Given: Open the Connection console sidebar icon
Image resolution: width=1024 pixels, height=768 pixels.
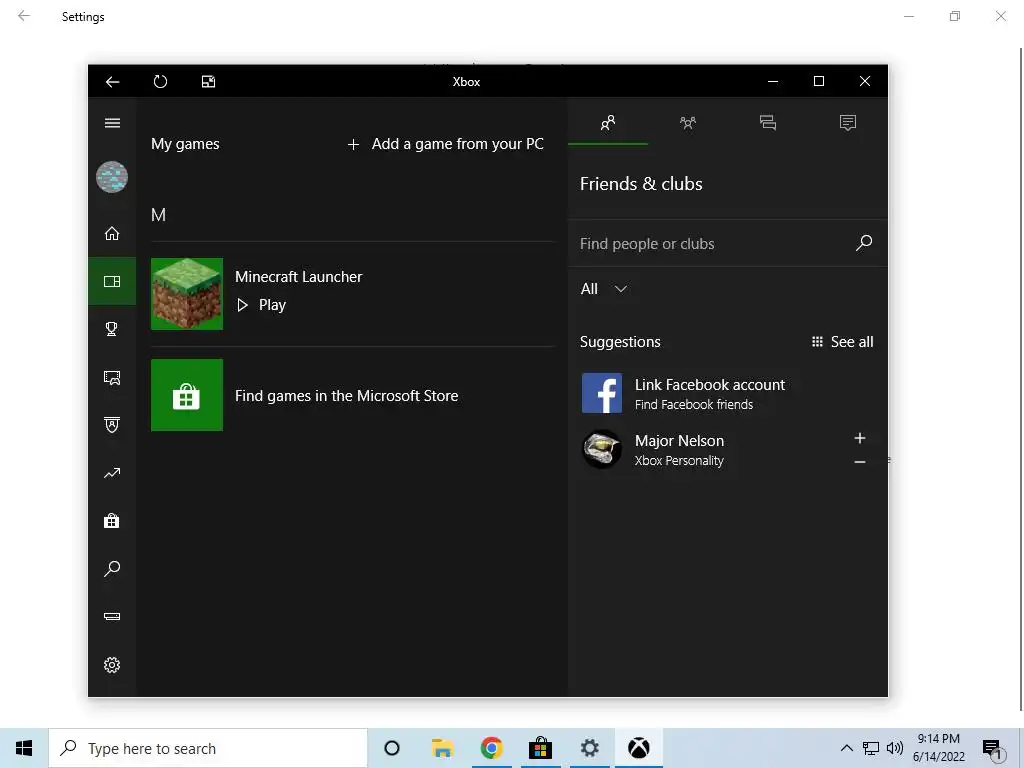Looking at the screenshot, I should pyautogui.click(x=112, y=616).
